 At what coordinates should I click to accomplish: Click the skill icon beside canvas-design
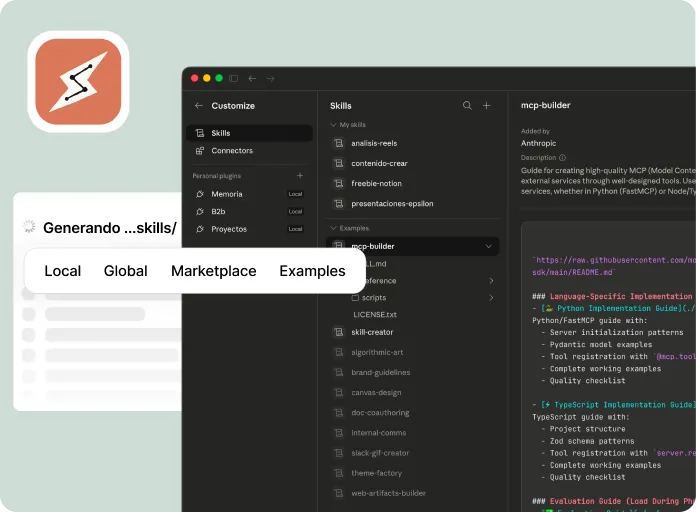click(x=339, y=393)
